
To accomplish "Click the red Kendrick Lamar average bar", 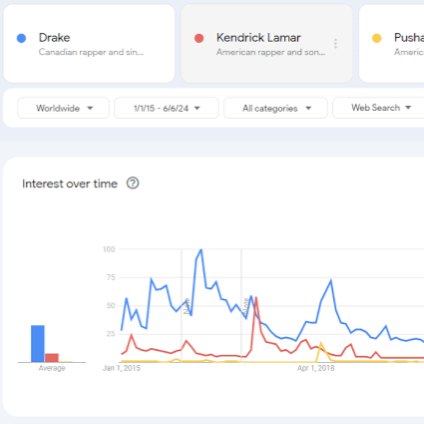I will pyautogui.click(x=52, y=358).
